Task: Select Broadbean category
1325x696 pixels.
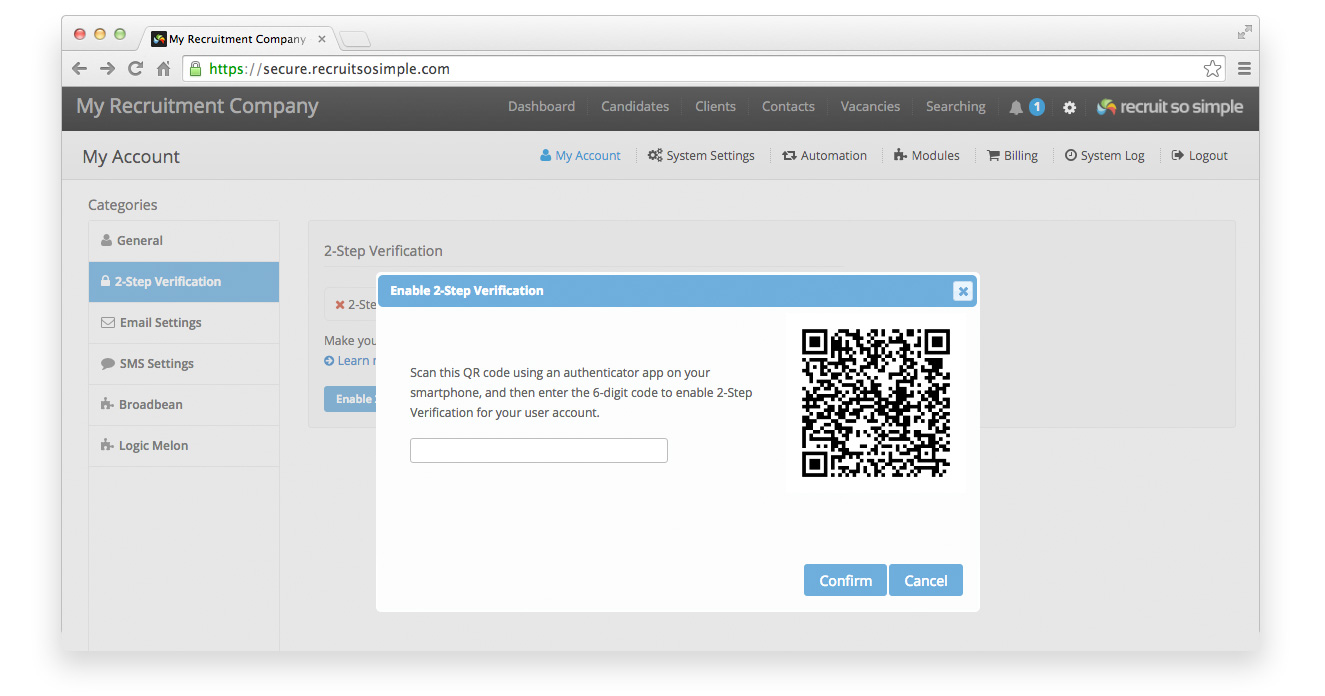Action: (x=184, y=405)
